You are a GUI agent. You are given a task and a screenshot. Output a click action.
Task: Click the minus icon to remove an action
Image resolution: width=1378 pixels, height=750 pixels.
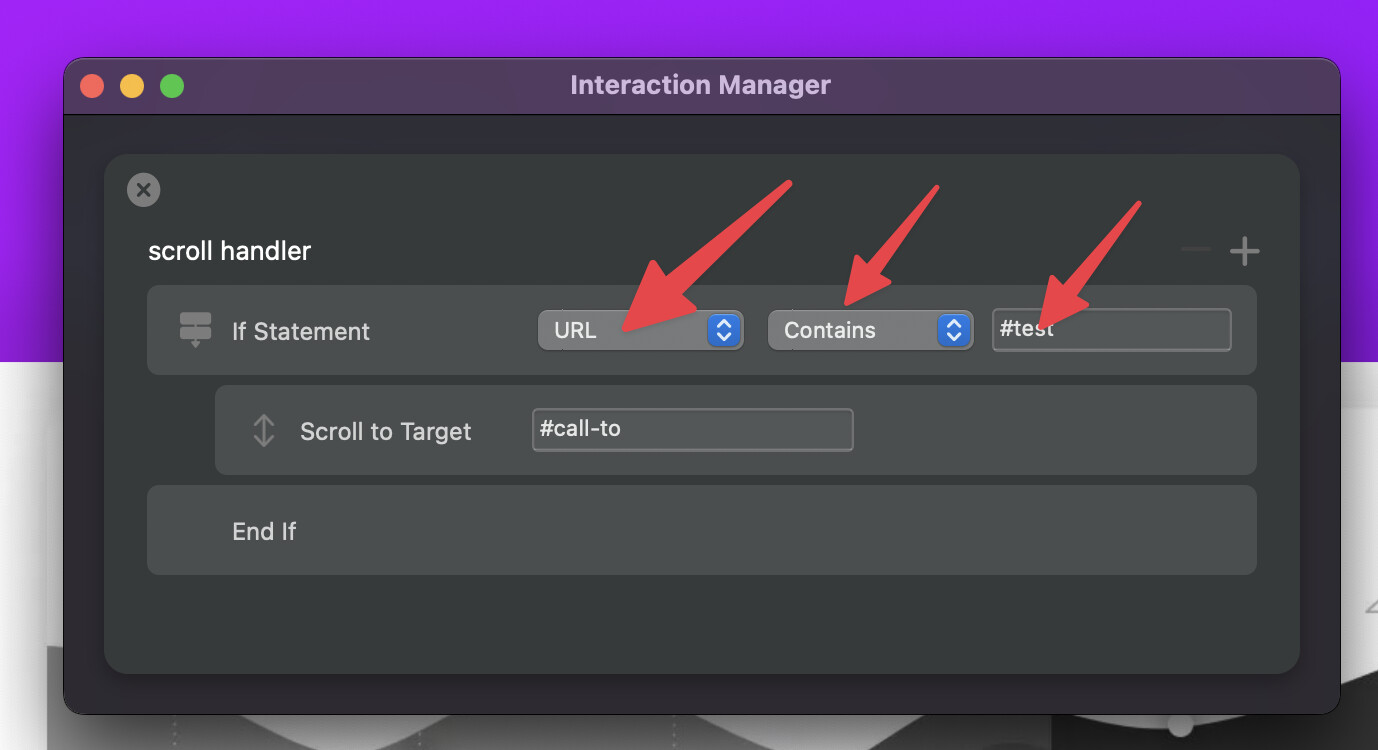click(x=1196, y=249)
